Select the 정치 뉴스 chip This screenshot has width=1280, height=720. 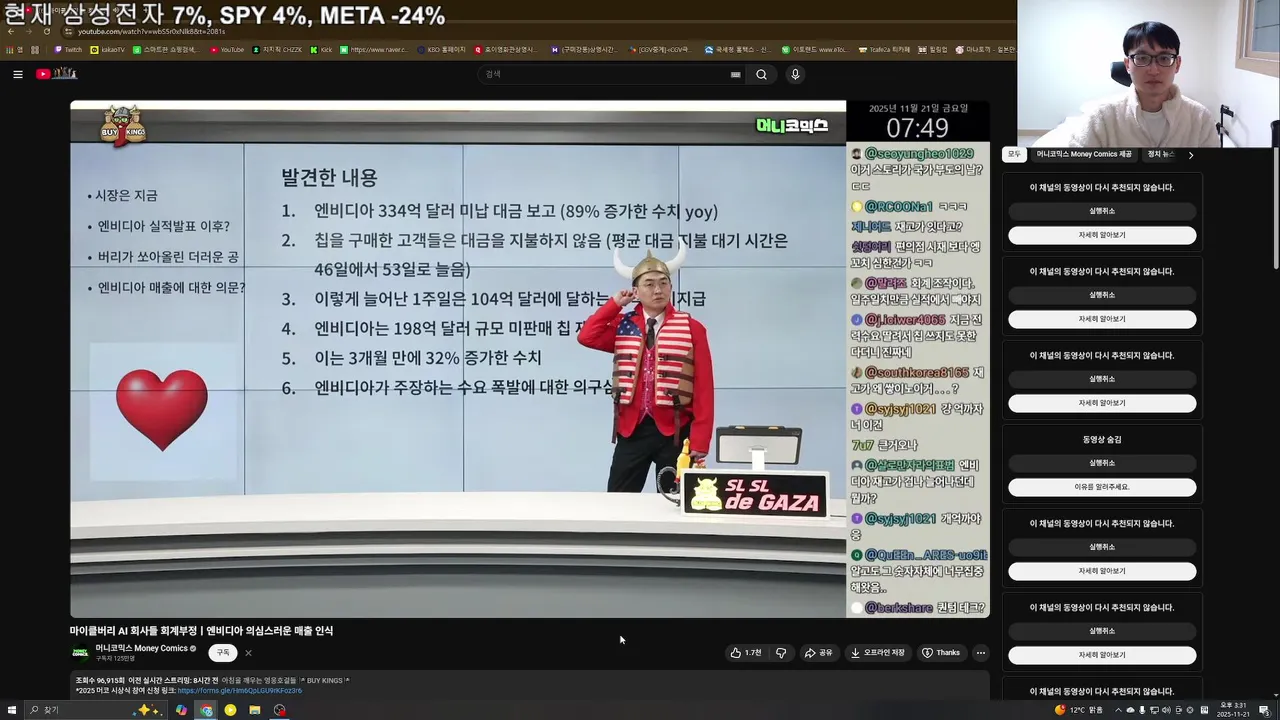coord(1161,154)
